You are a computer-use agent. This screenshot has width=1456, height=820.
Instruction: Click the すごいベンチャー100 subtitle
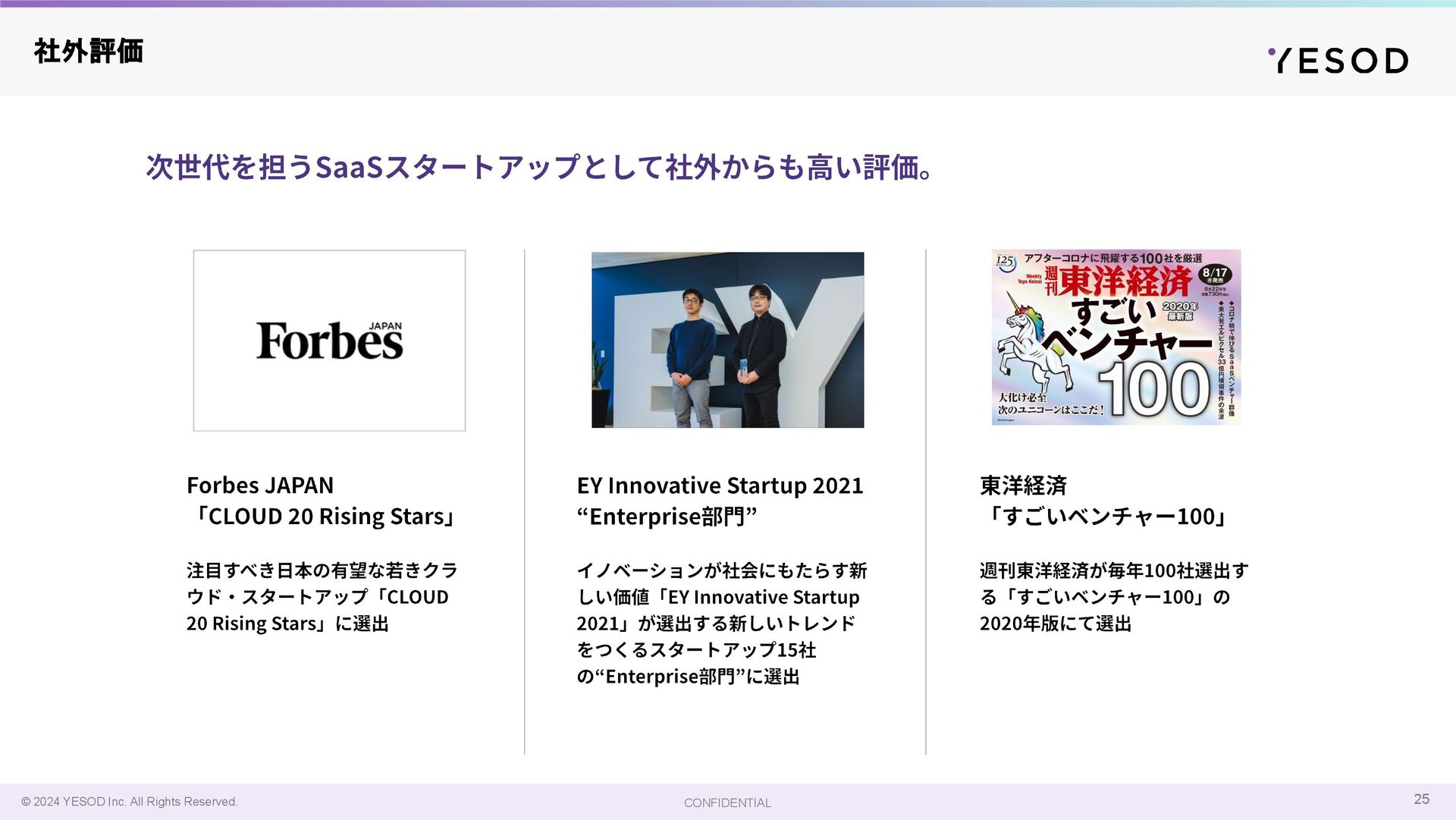coord(1105,517)
